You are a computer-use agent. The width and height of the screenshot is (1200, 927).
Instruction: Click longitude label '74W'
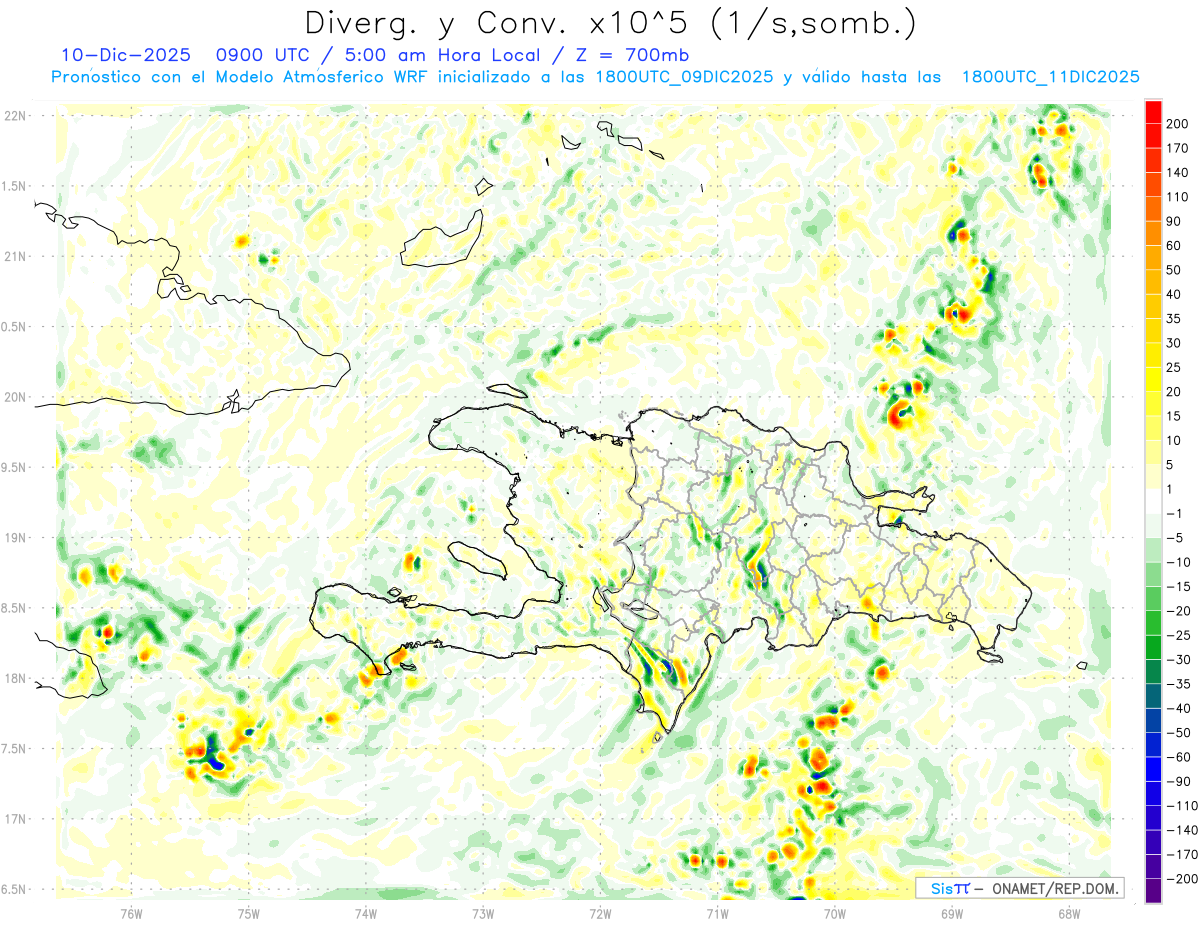coord(366,913)
